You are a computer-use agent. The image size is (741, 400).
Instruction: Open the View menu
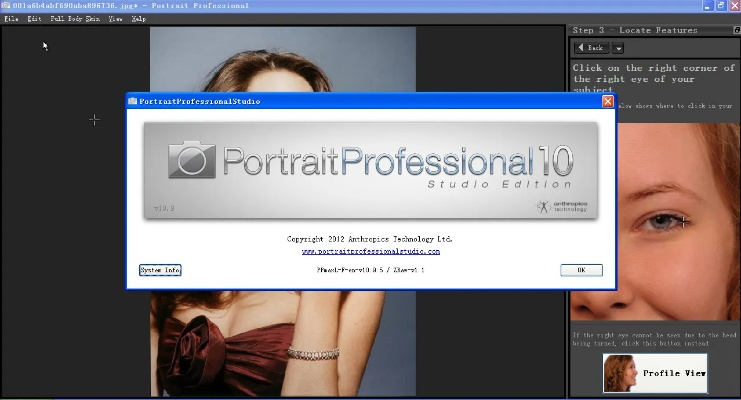click(x=115, y=19)
